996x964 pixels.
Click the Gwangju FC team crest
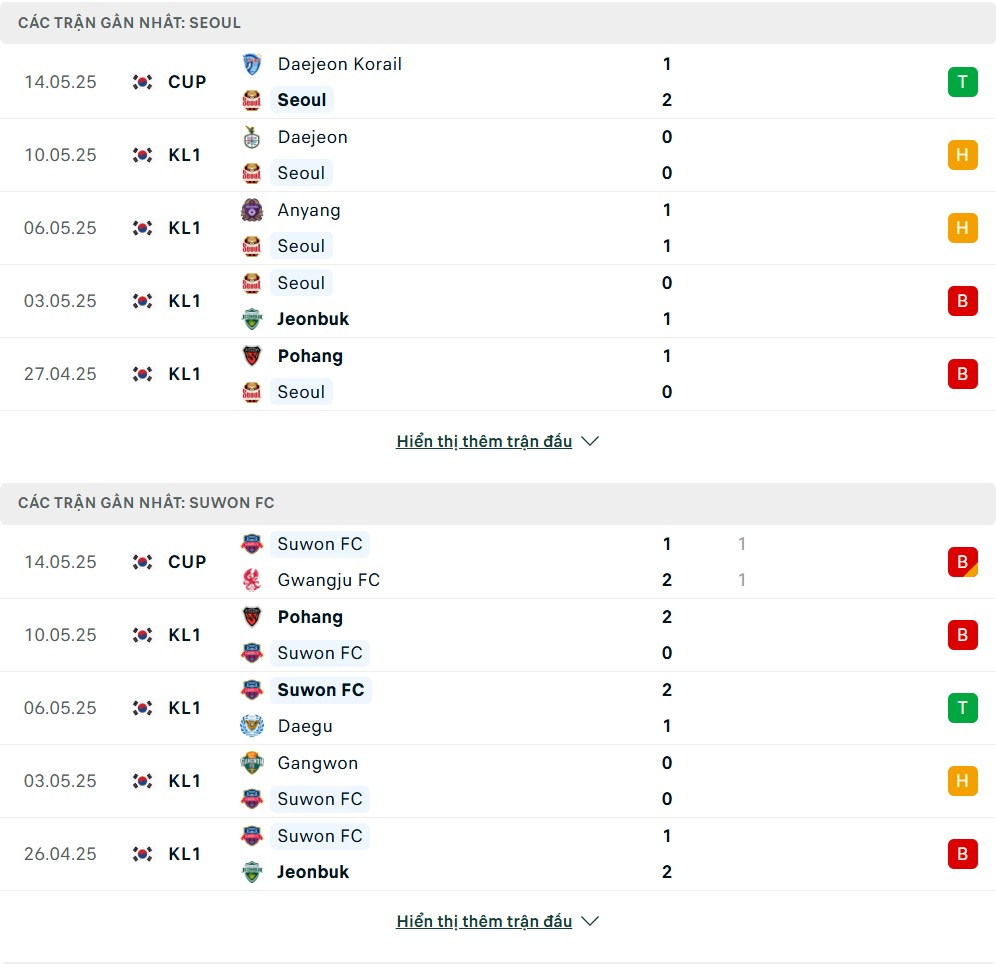(x=252, y=580)
